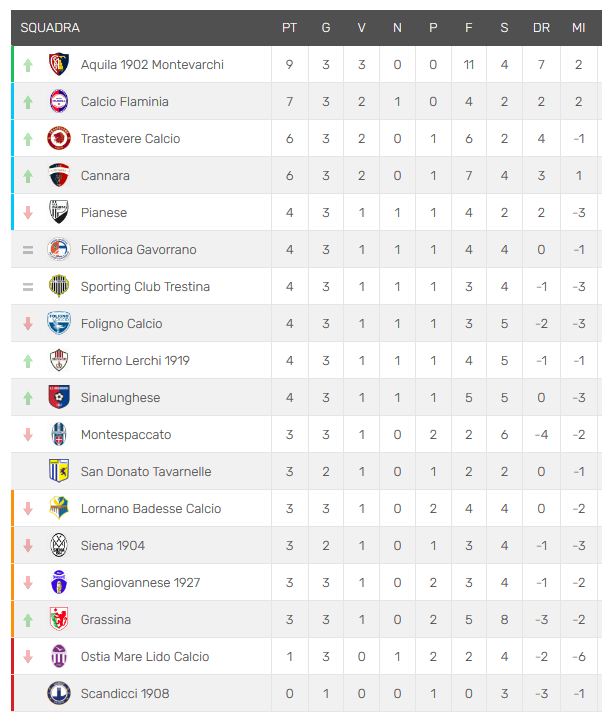This screenshot has height=716, width=602.
Task: Open the Tiferno Lerchi 1919 team link
Action: [135, 361]
